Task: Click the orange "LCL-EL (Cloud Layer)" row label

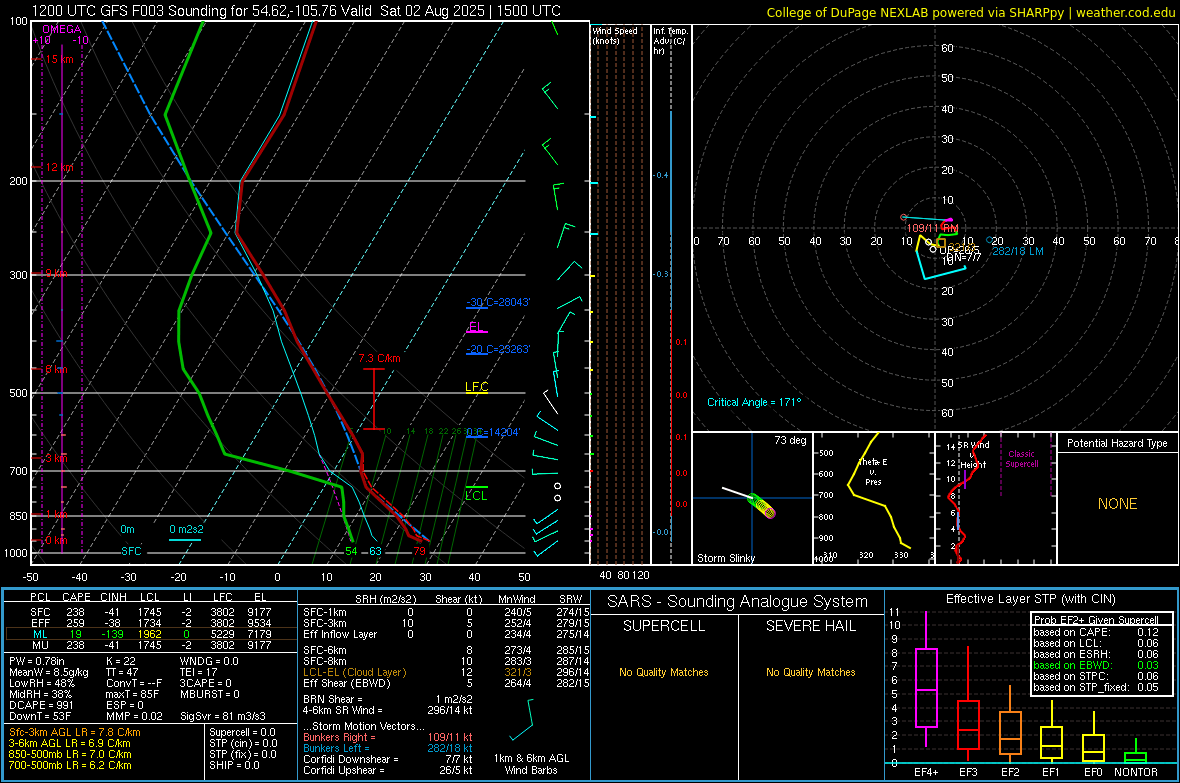Action: point(354,672)
